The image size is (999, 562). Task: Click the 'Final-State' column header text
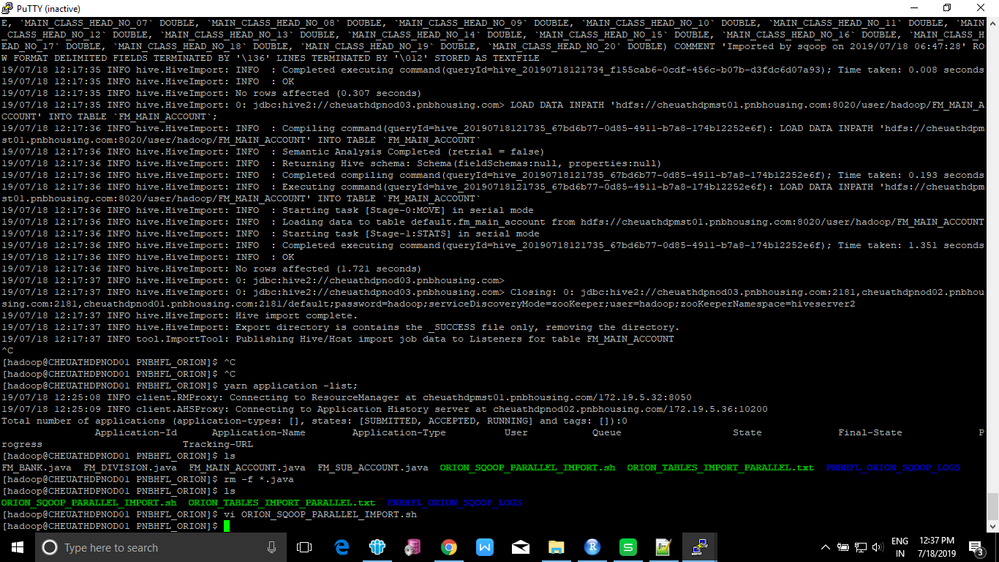pyautogui.click(x=870, y=433)
